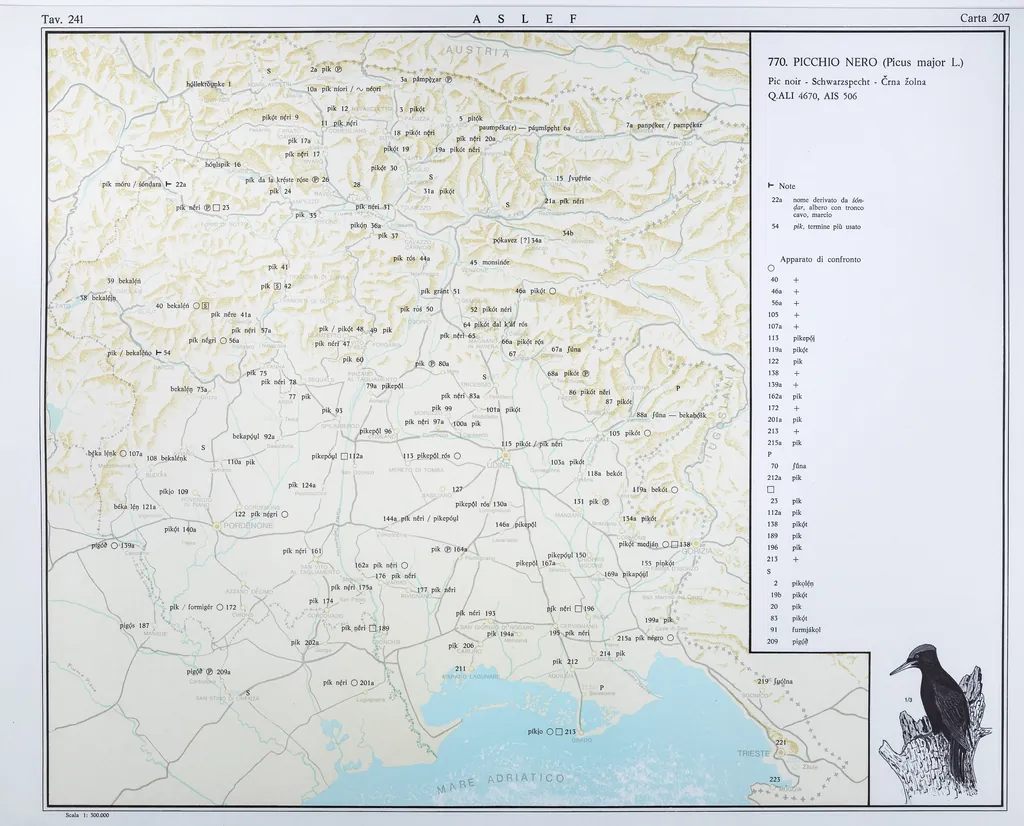
Task: Click the TRIESTE city label
Action: tap(754, 752)
